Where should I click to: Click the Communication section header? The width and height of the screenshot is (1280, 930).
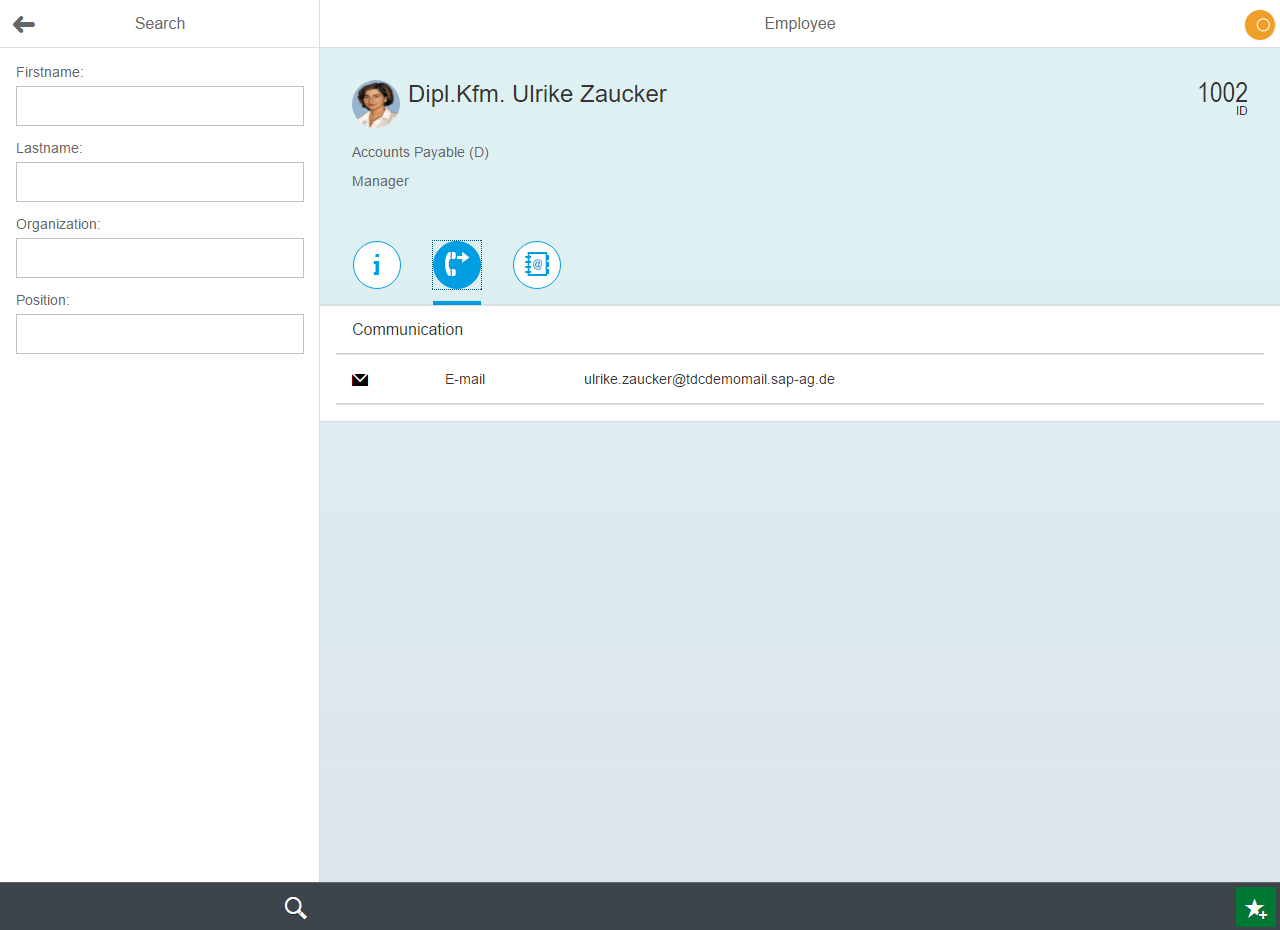click(407, 329)
